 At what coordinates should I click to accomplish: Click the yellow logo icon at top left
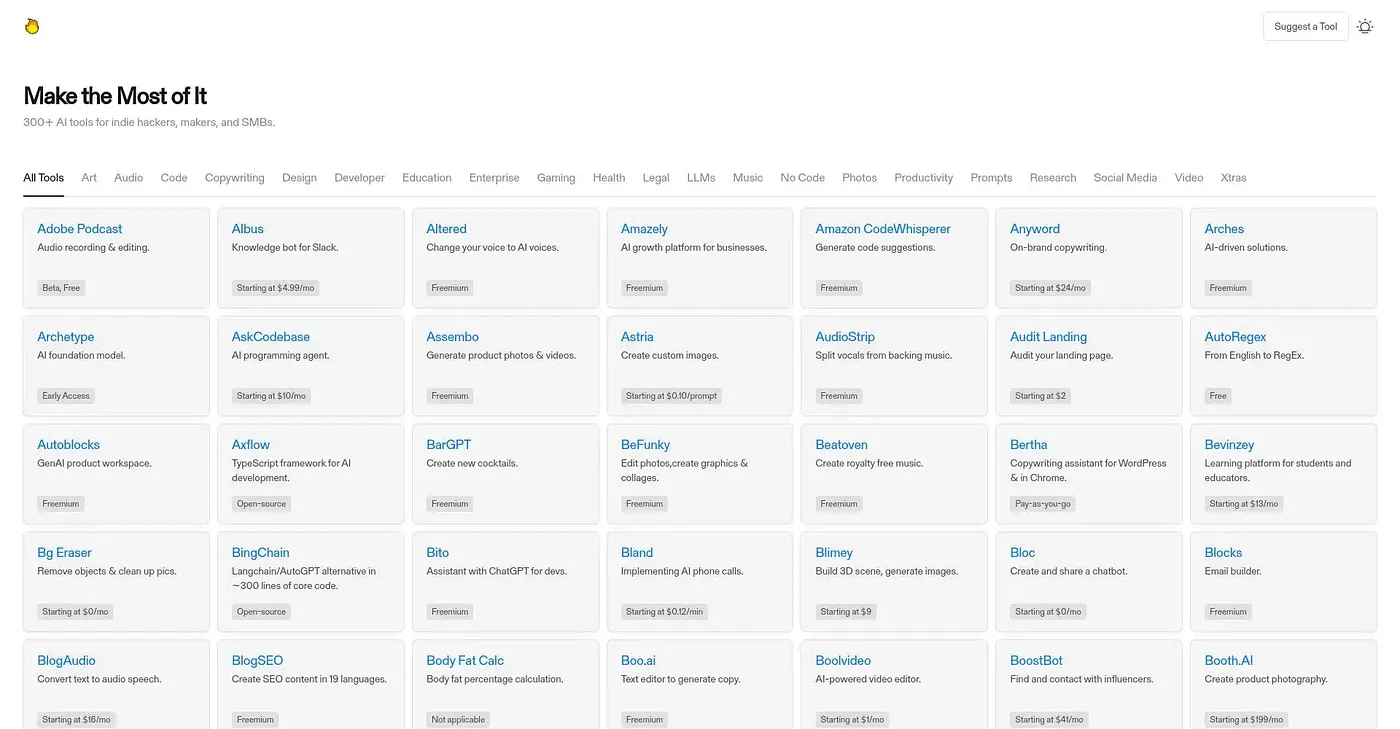pos(32,26)
